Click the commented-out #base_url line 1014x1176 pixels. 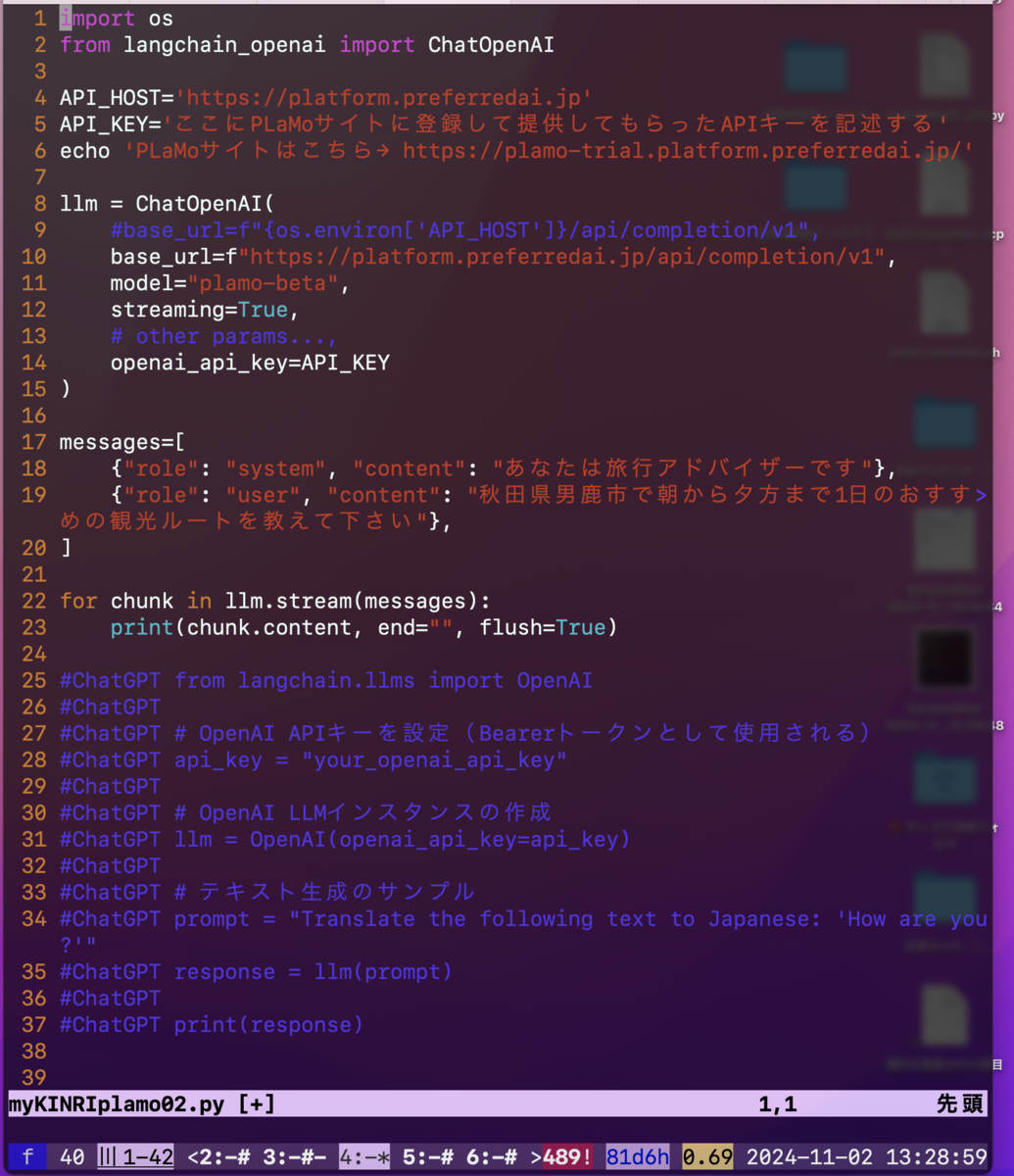(465, 230)
